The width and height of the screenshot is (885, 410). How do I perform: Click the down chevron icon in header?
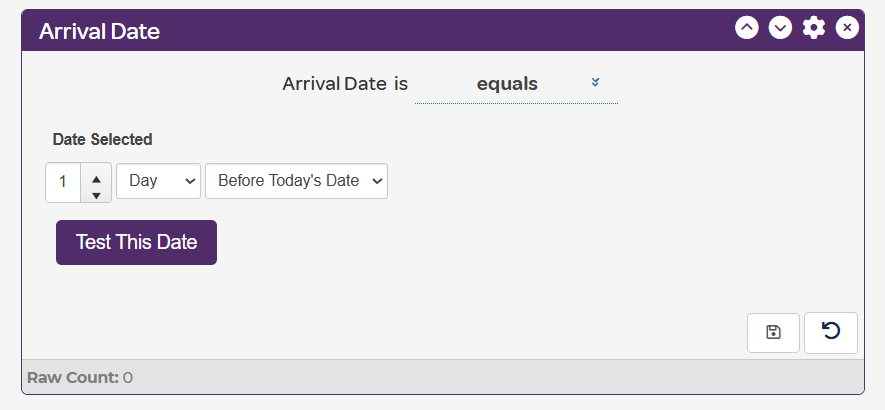(x=780, y=28)
